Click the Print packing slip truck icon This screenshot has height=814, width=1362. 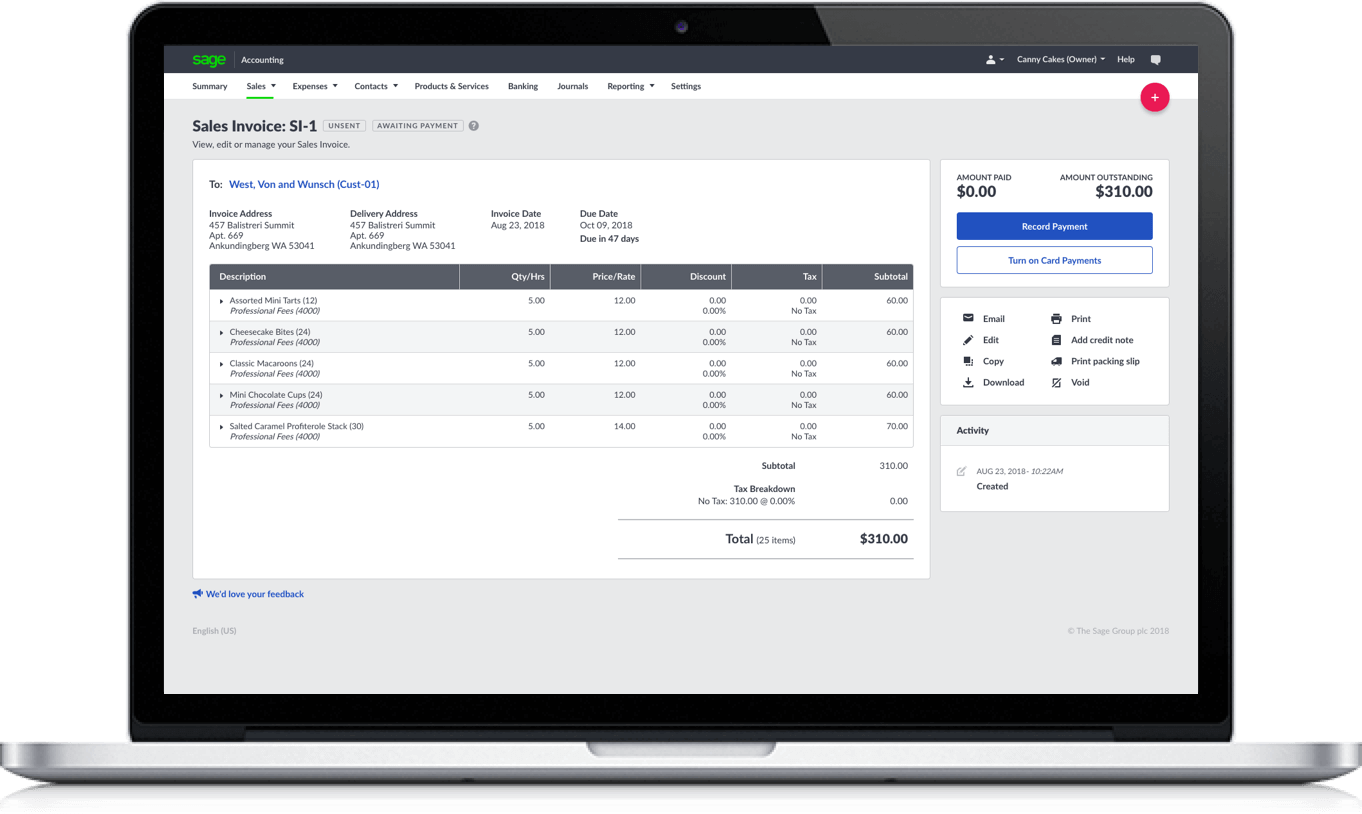point(1056,361)
